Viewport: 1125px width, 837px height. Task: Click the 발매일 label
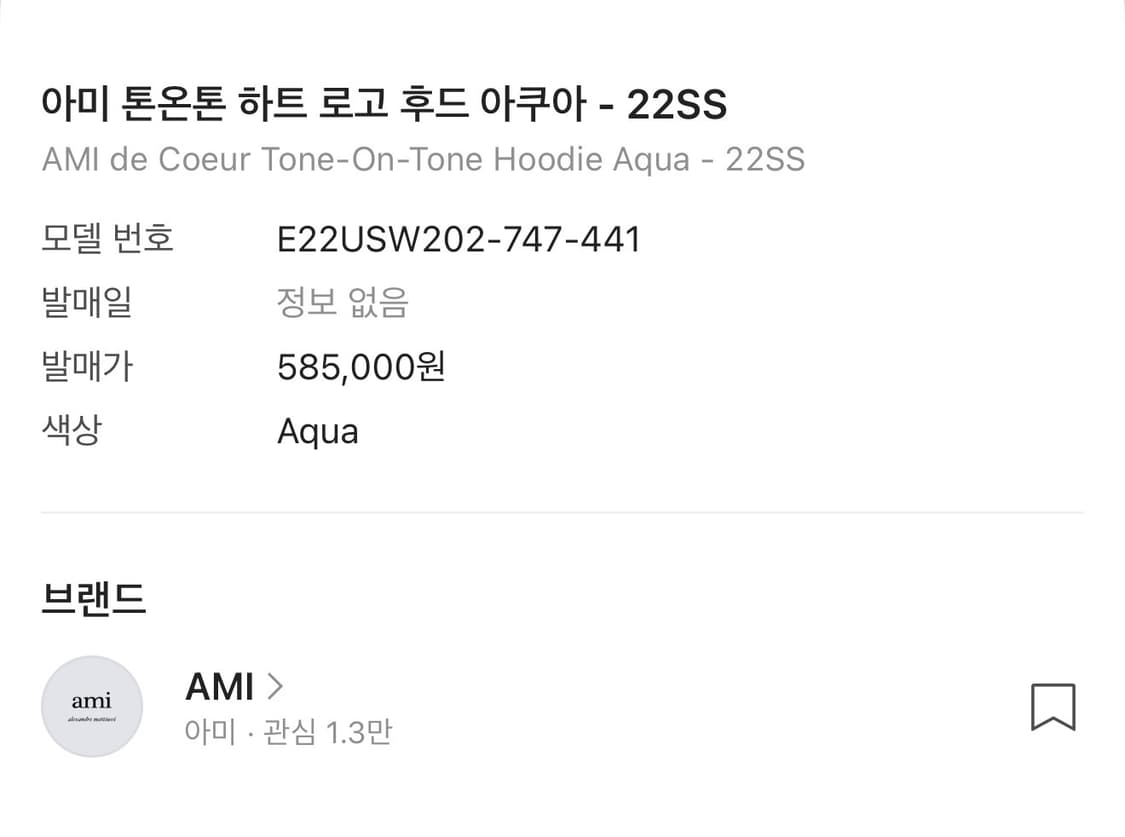point(87,303)
